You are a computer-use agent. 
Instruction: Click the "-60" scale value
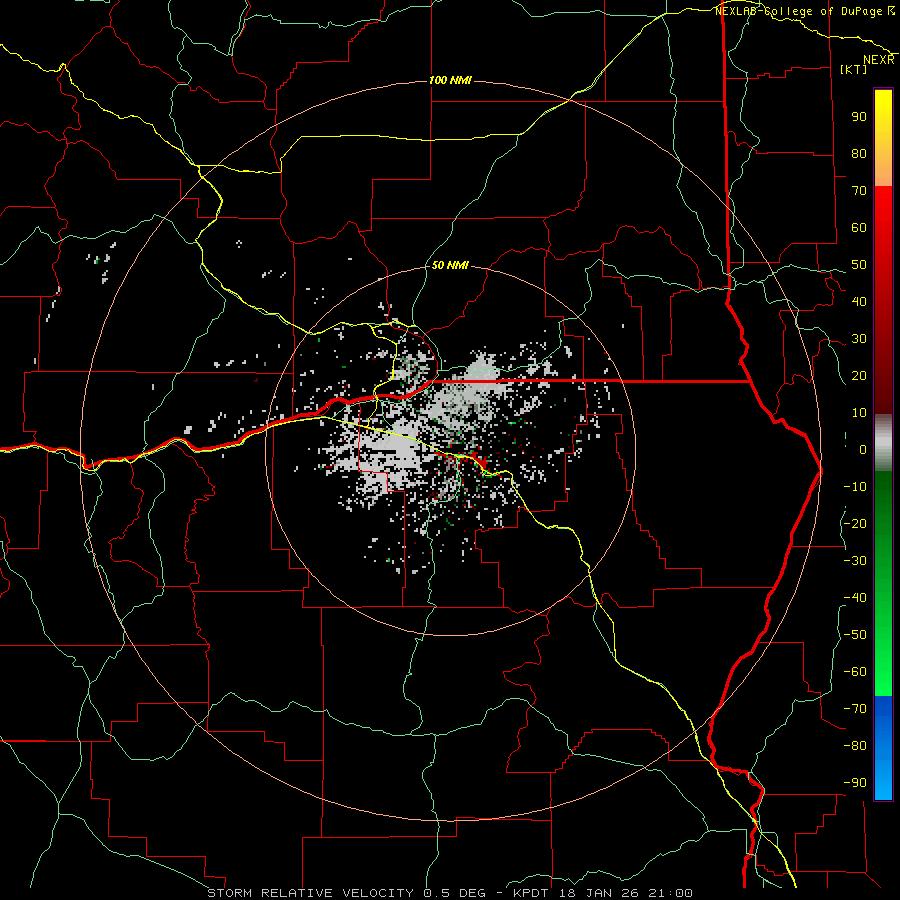click(x=855, y=672)
